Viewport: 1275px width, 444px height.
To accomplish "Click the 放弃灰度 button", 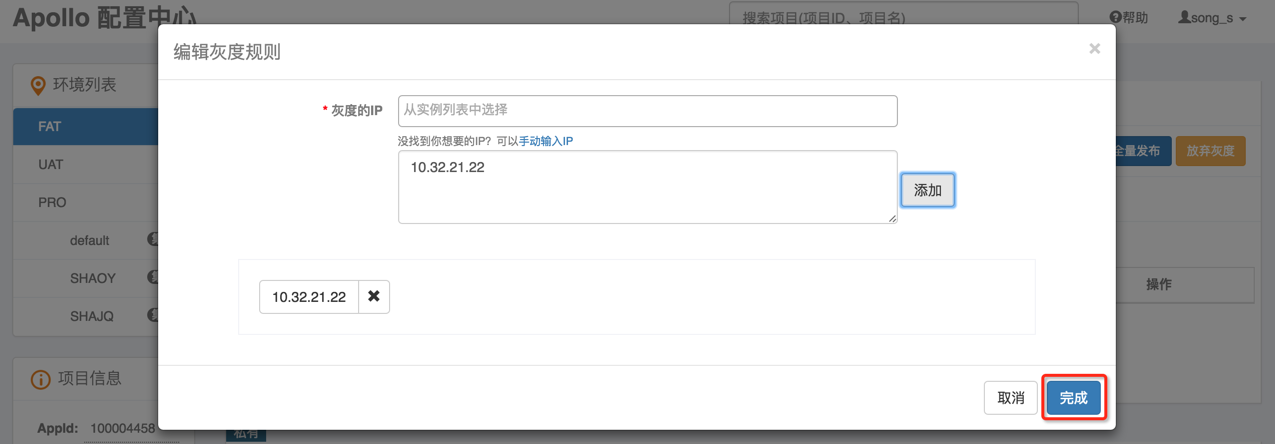I will click(1210, 151).
